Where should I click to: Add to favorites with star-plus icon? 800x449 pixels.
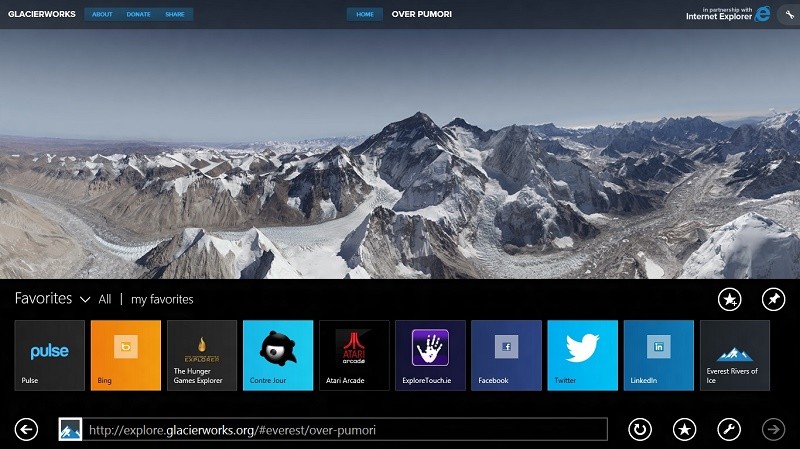(730, 299)
